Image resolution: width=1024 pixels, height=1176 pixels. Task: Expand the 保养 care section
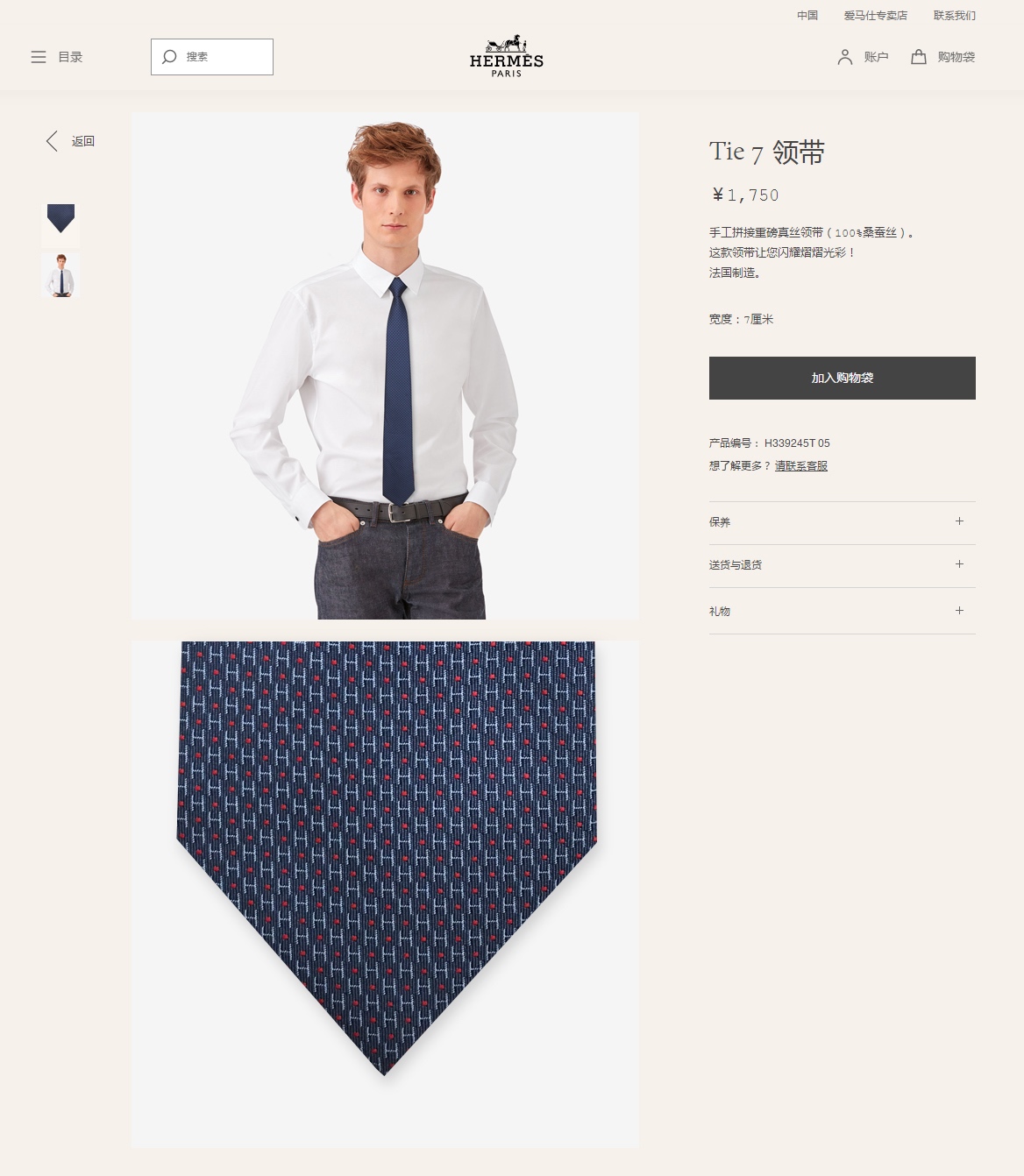(842, 522)
